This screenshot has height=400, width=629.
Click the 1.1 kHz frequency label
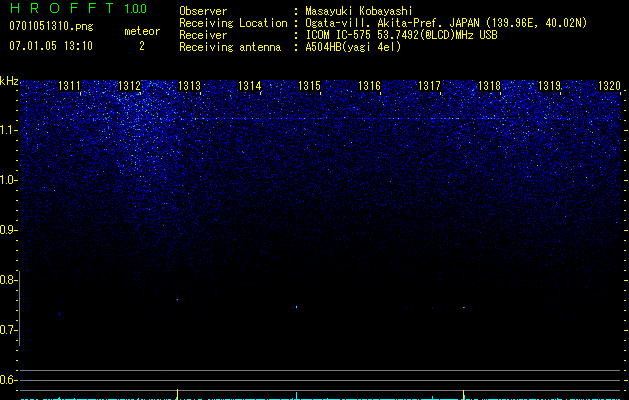pyautogui.click(x=7, y=130)
